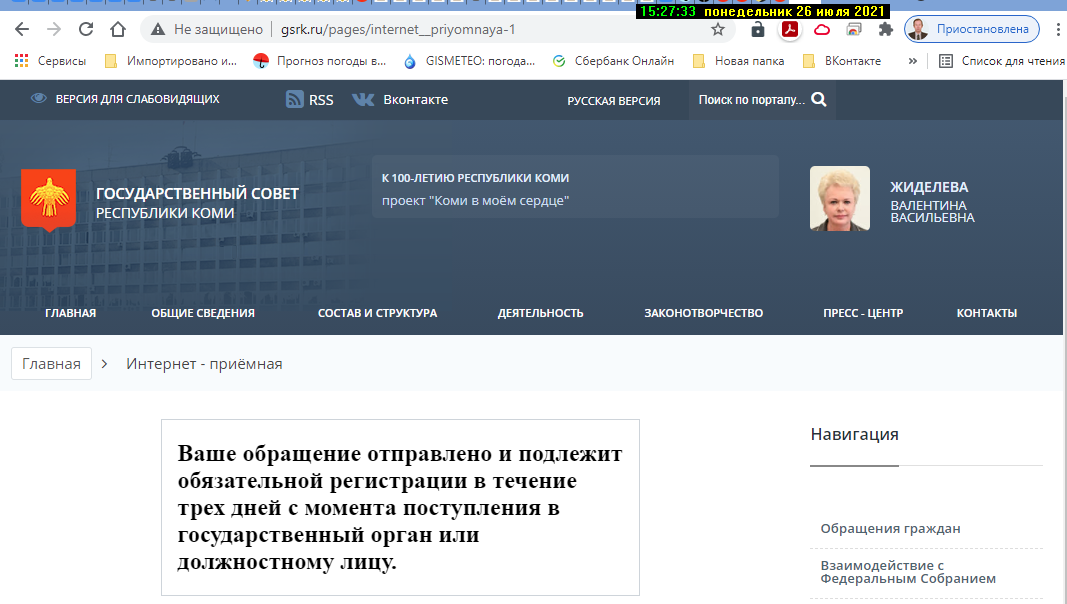1067x604 pixels.
Task: Open the Extensions puzzle piece menu
Action: (884, 29)
